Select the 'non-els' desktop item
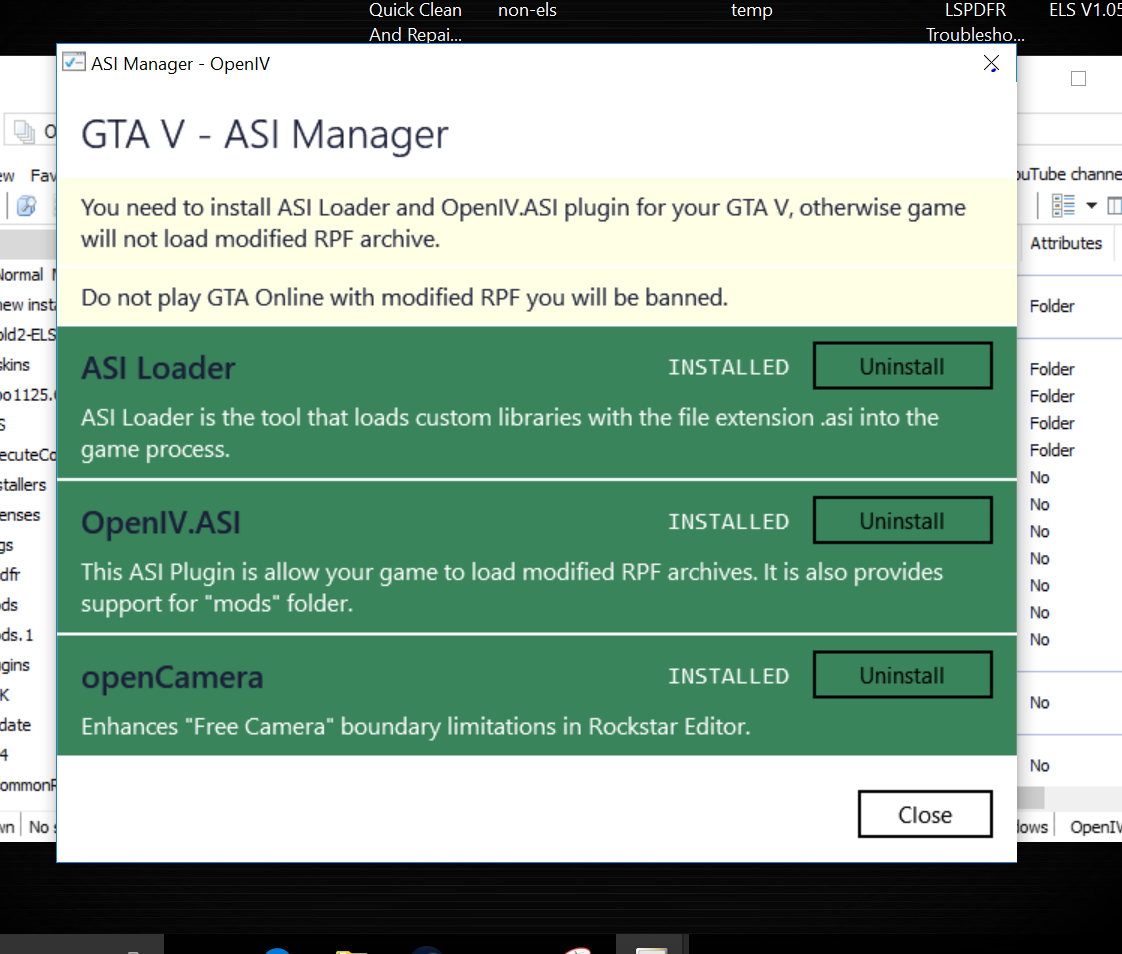Viewport: 1122px width, 954px height. [x=527, y=10]
